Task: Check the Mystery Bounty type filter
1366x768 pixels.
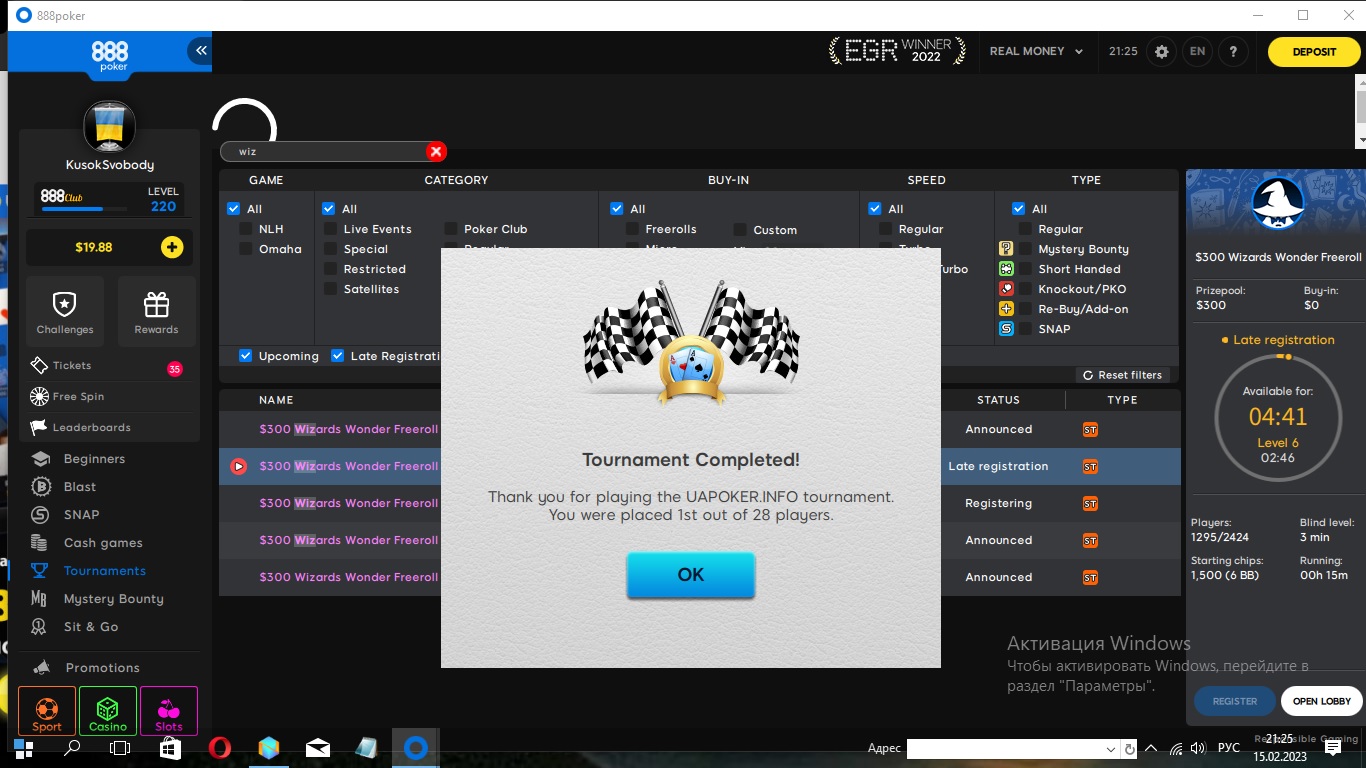Action: point(1025,249)
